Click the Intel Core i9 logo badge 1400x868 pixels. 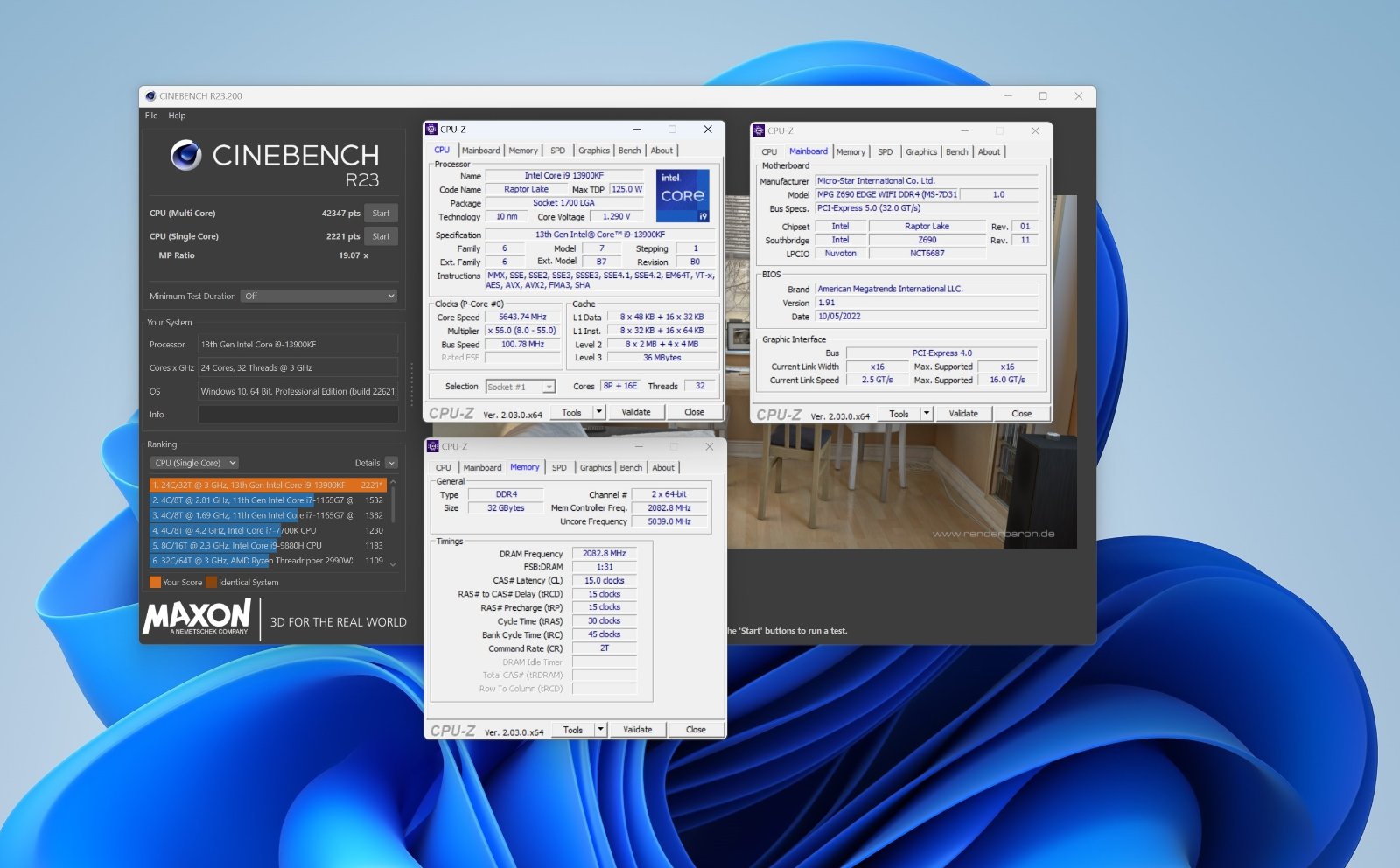click(x=682, y=195)
